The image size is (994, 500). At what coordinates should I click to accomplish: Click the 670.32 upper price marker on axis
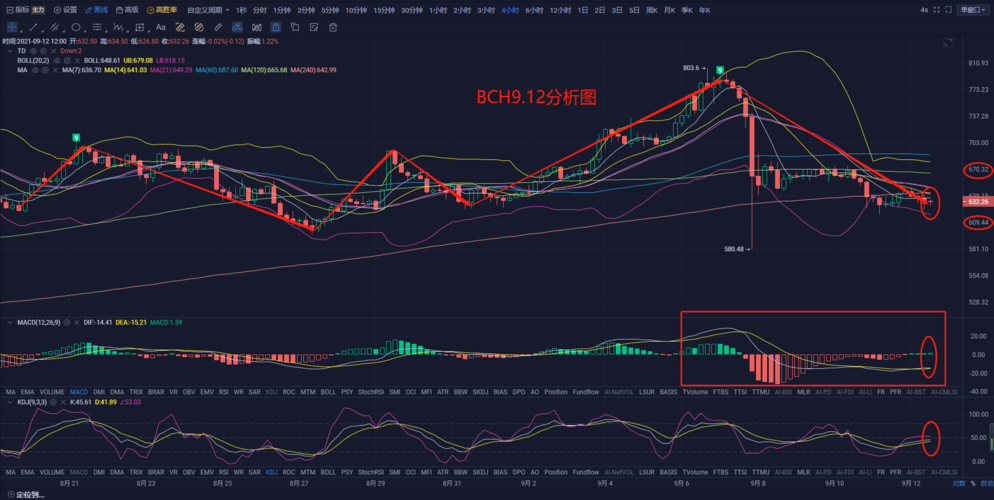click(978, 170)
